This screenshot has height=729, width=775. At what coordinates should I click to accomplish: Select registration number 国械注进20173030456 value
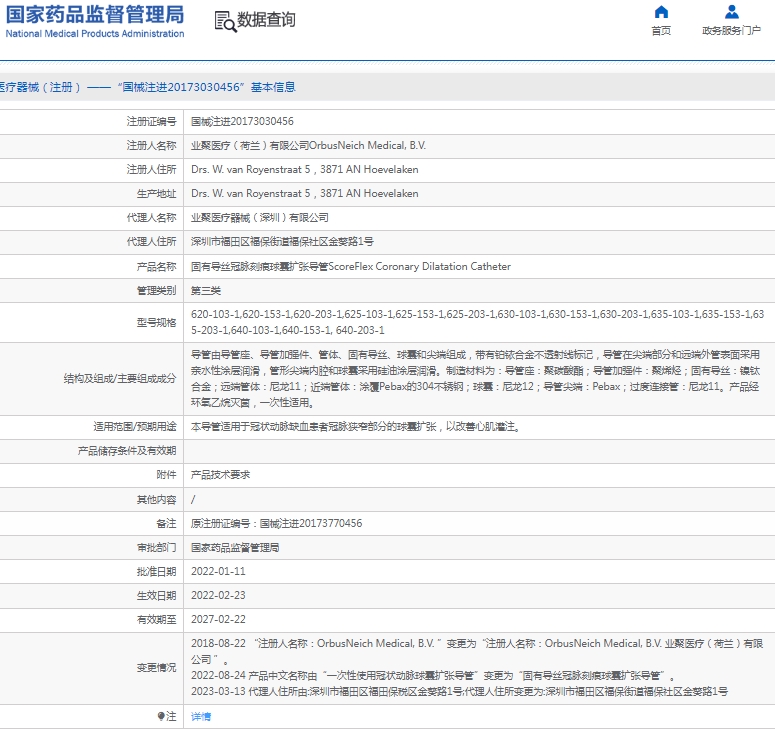242,122
